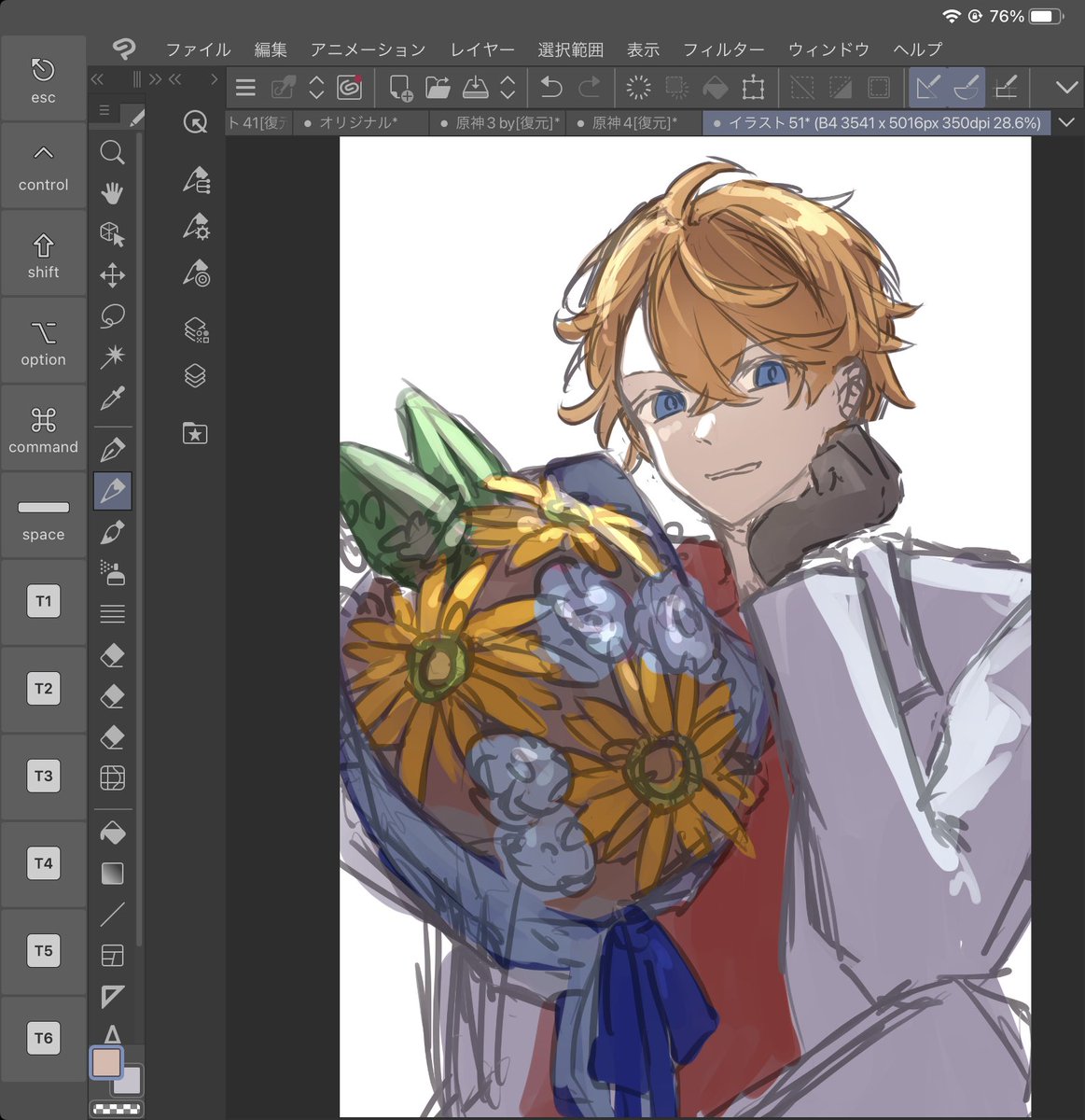The image size is (1085, 1120).
Task: Switch to the オリジナル* canvas tab
Action: 360,122
